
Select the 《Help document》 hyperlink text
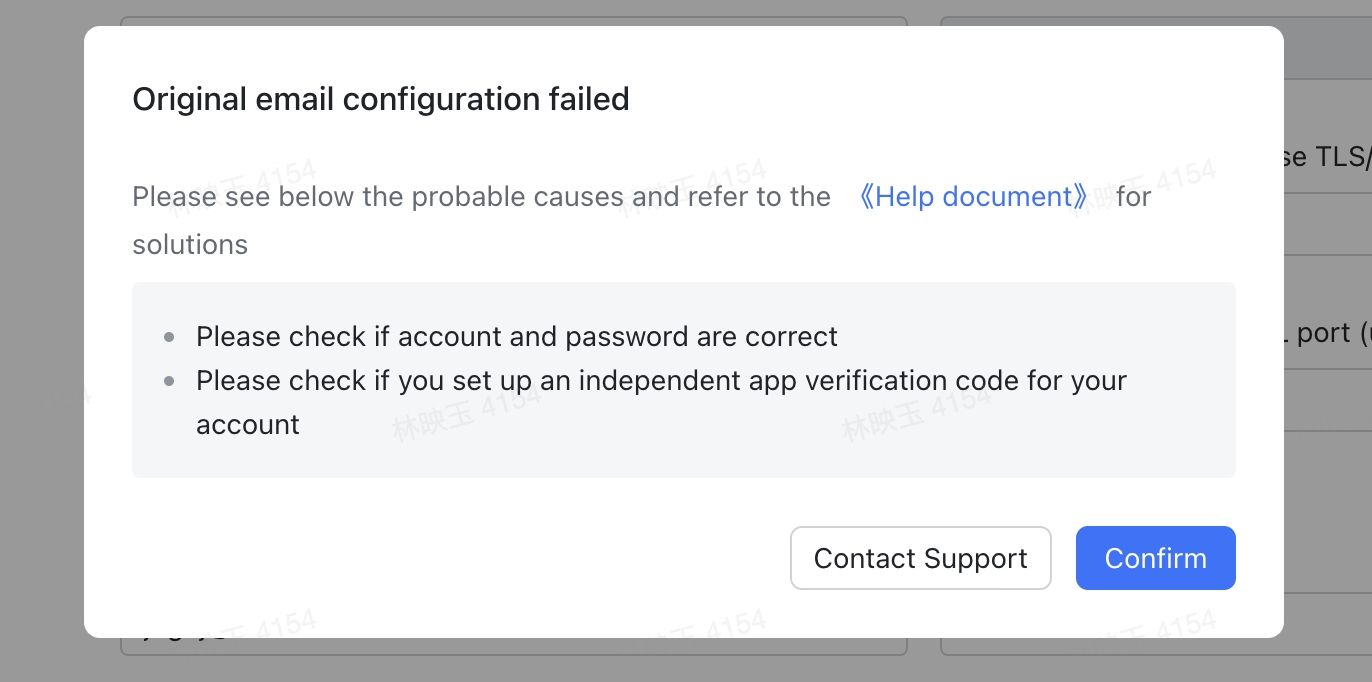point(975,196)
